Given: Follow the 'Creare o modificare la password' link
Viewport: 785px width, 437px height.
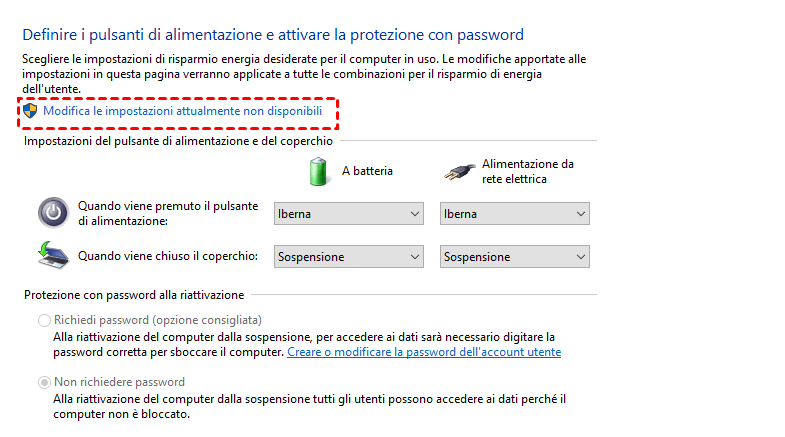Looking at the screenshot, I should pos(424,352).
